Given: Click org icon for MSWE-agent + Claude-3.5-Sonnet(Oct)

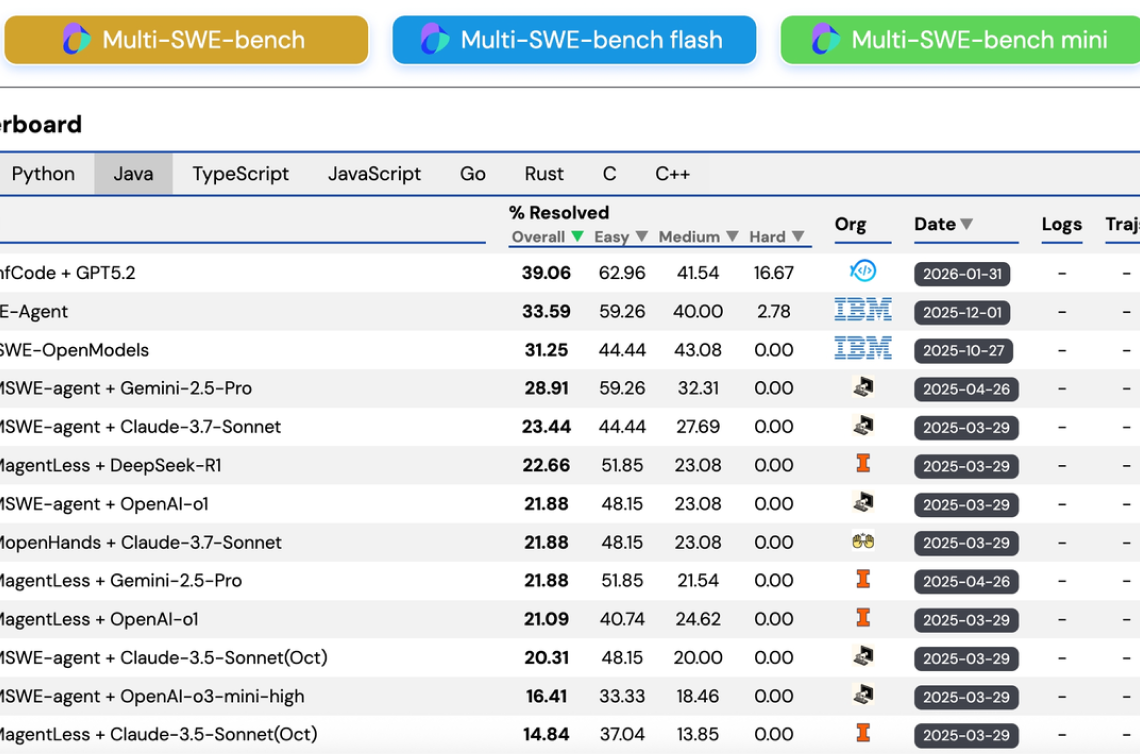Looking at the screenshot, I should (x=863, y=656).
